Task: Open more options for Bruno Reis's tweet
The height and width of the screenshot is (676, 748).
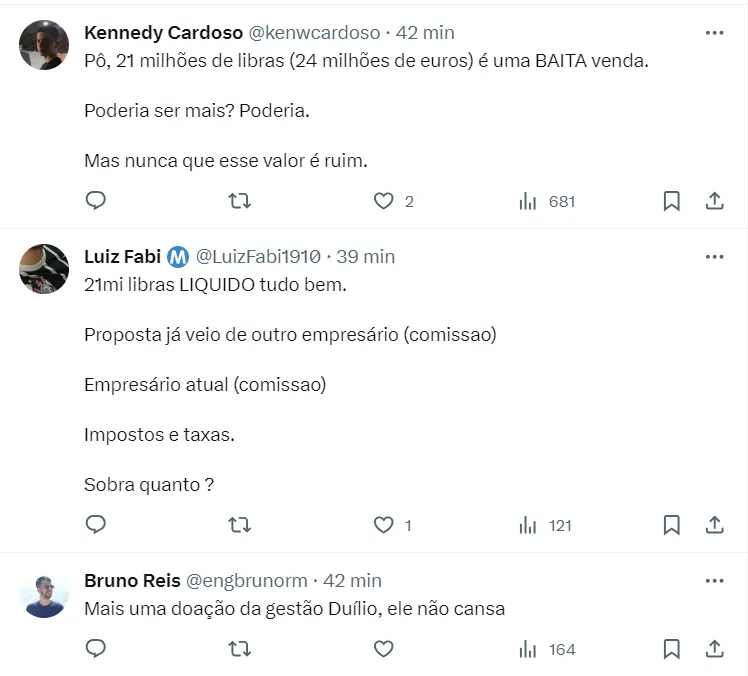Action: click(x=714, y=580)
